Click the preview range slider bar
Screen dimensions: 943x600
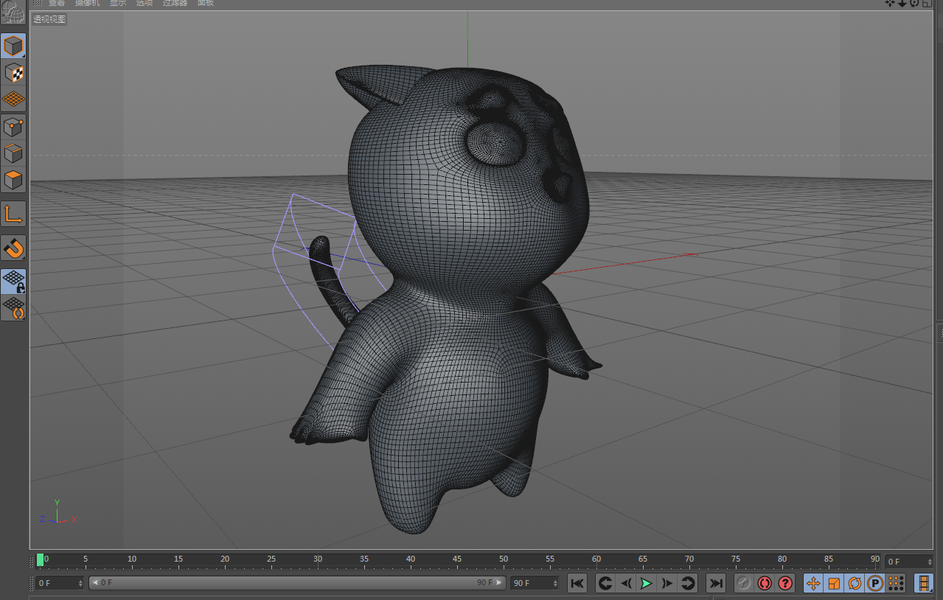pyautogui.click(x=296, y=583)
